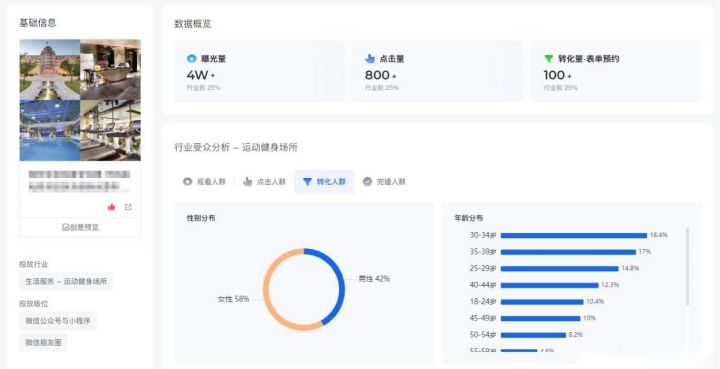
Task: Click the funnel icon in the 转化人群 tab
Action: (x=308, y=182)
